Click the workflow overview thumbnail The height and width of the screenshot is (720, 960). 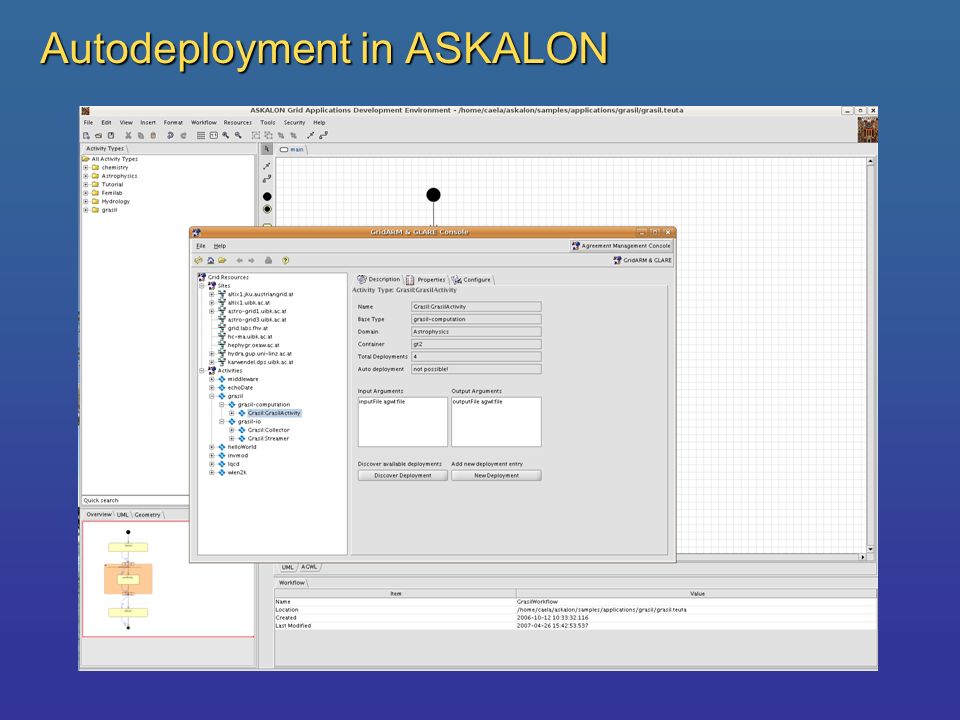point(168,579)
